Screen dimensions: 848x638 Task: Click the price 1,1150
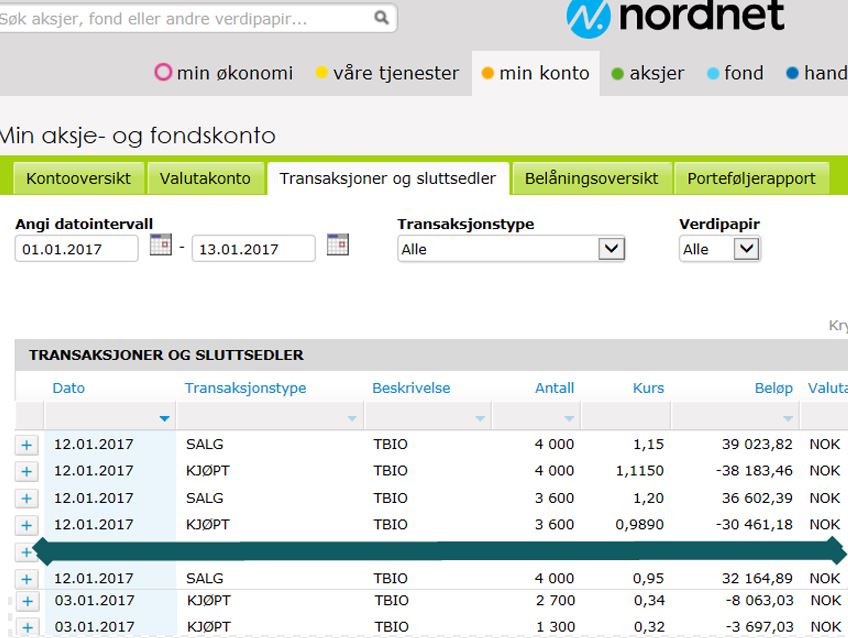point(640,471)
